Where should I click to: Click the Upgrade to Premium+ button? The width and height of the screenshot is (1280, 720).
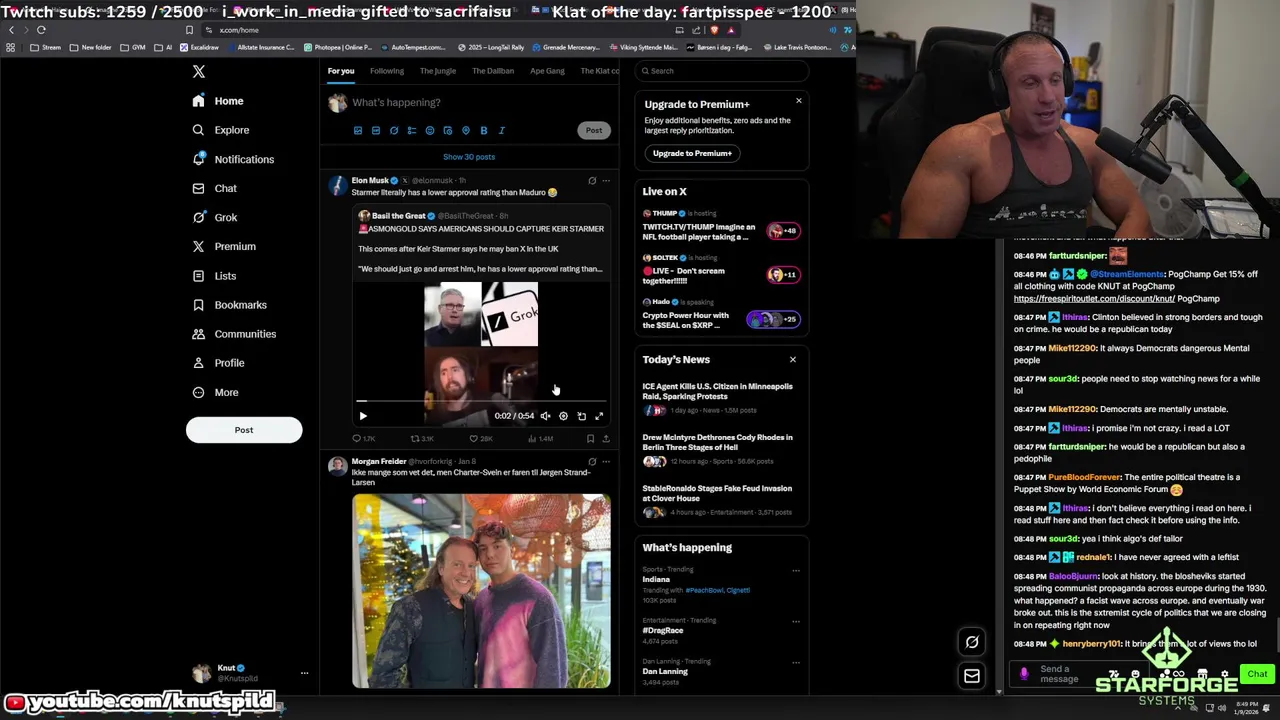[x=692, y=153]
